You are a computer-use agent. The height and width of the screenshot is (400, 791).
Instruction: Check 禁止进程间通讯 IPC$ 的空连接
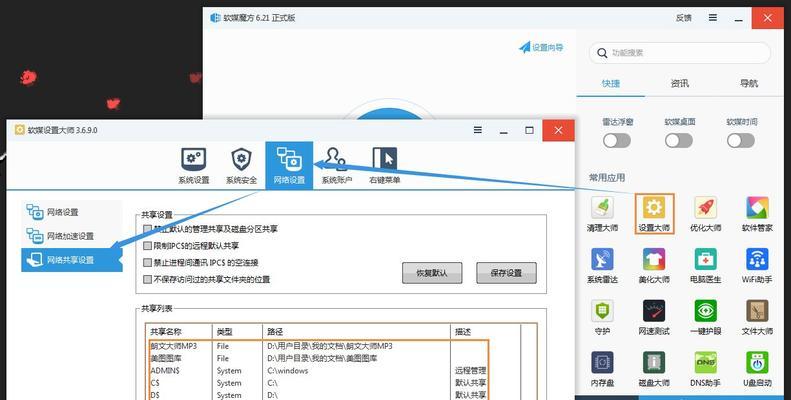click(x=147, y=262)
